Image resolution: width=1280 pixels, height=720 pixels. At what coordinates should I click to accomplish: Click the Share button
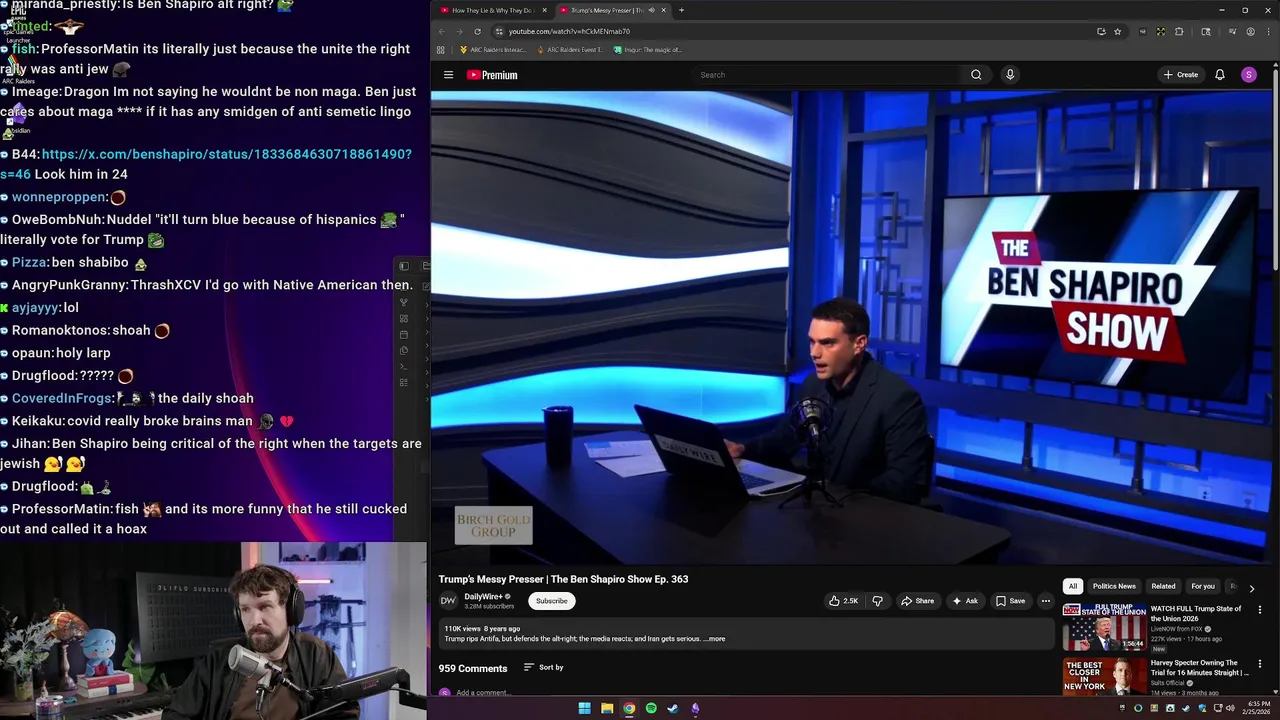pyautogui.click(x=917, y=601)
